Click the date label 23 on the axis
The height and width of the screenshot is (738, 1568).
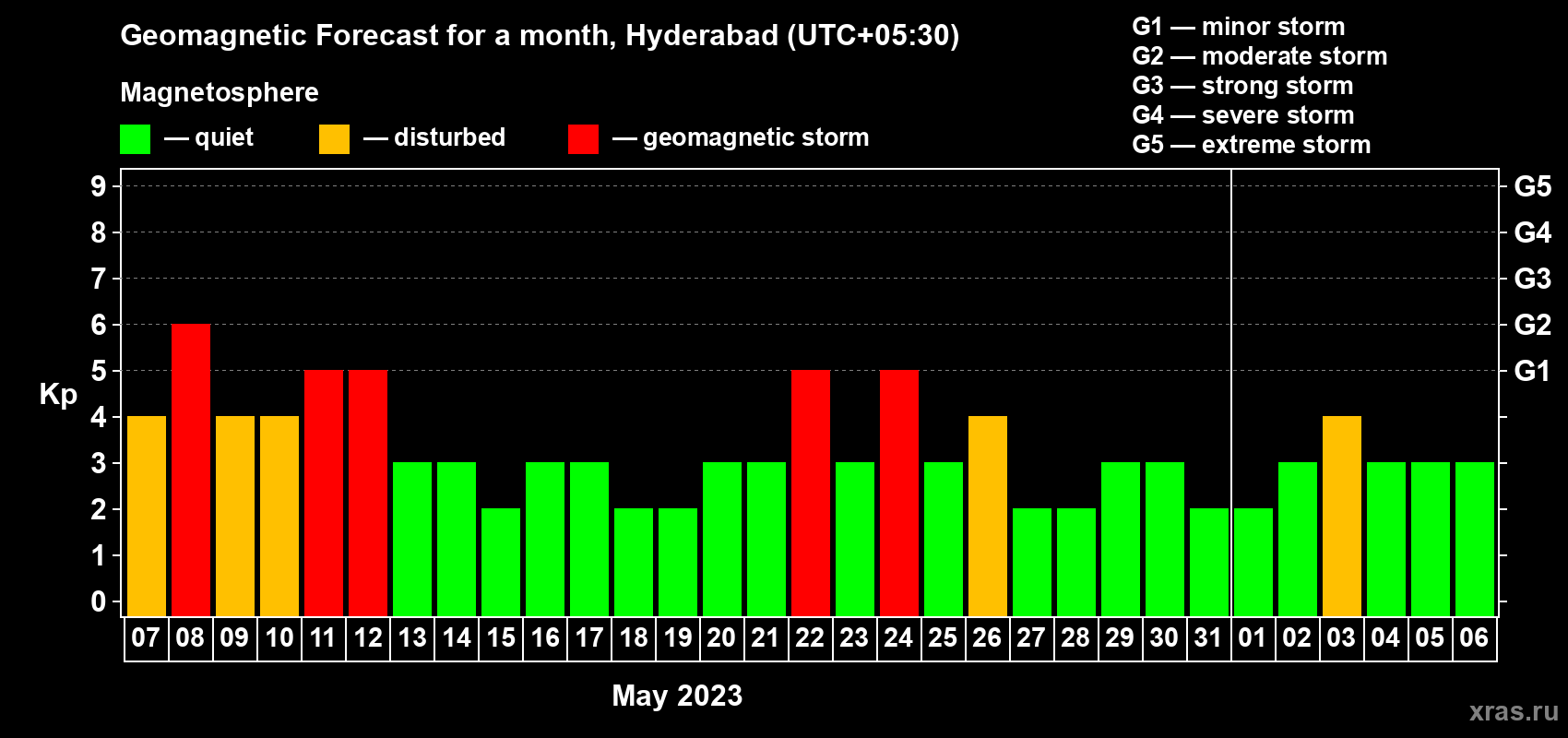coord(854,637)
